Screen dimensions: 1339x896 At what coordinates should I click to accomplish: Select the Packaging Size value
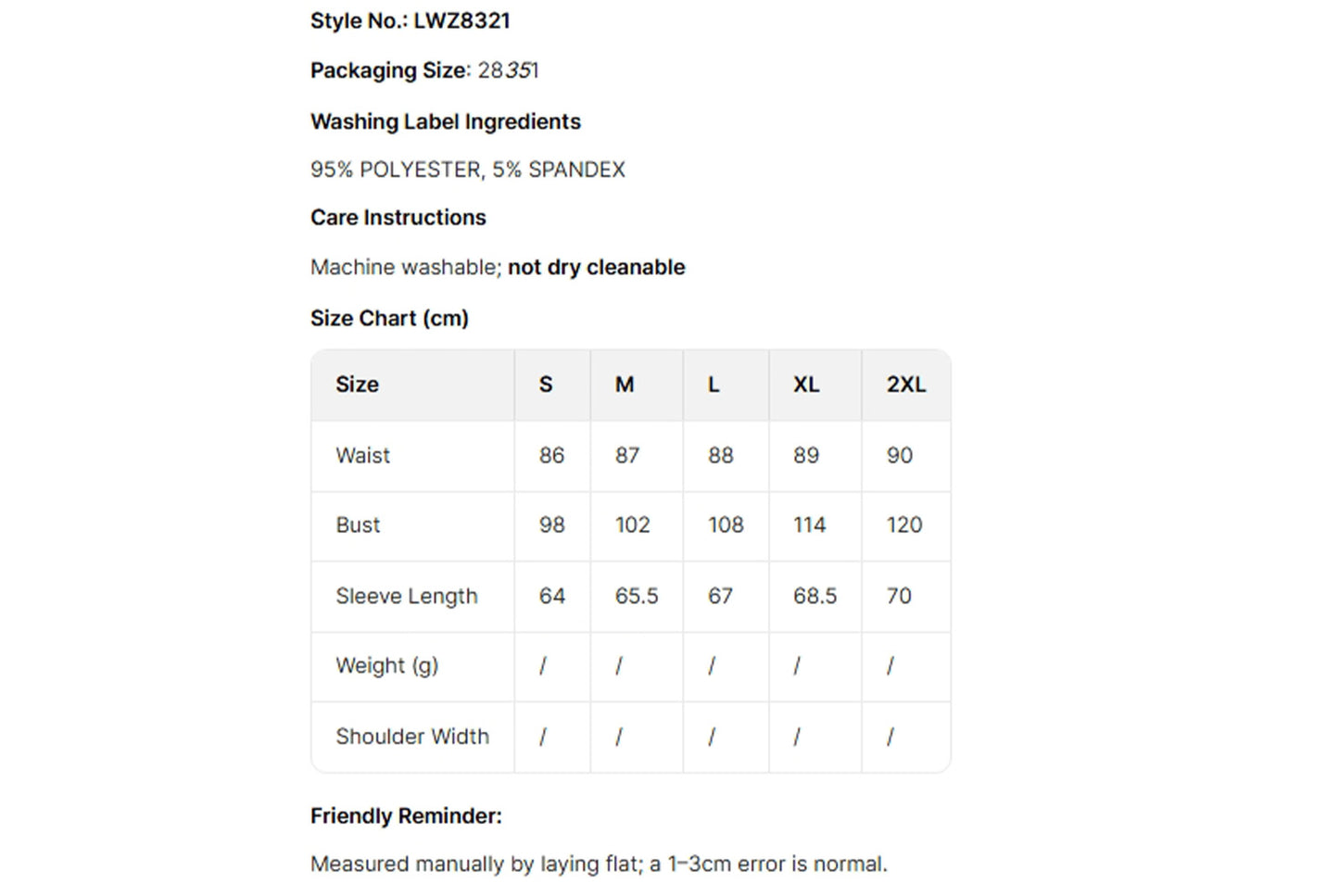(x=508, y=70)
